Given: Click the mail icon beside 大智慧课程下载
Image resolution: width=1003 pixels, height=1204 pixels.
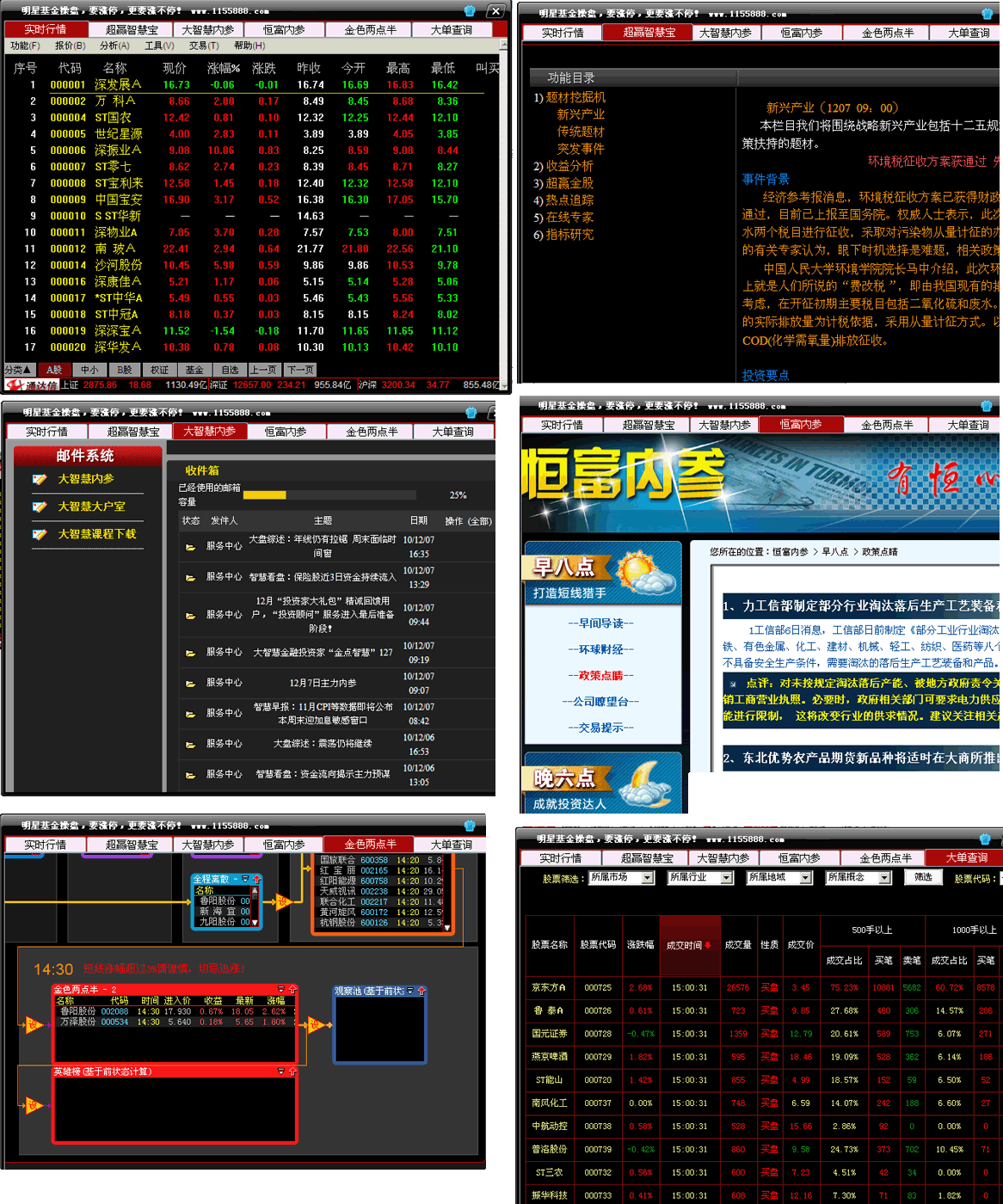Looking at the screenshot, I should (40, 534).
